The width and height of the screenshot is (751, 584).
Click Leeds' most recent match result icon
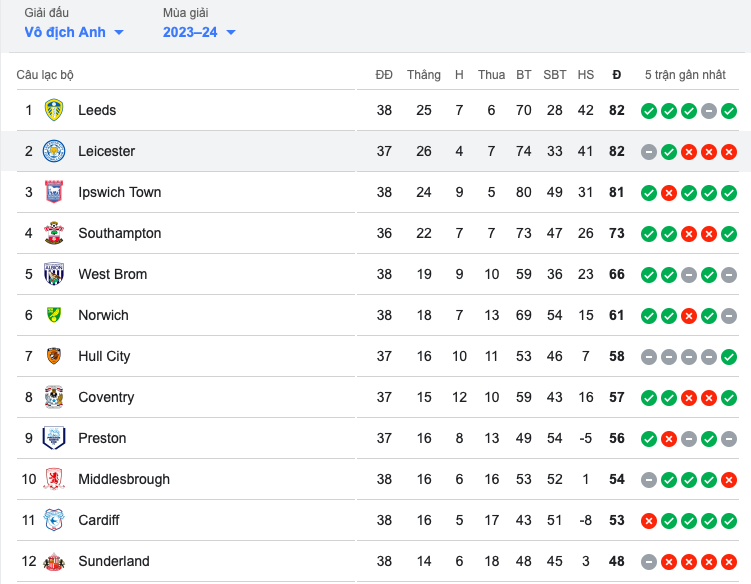[729, 110]
